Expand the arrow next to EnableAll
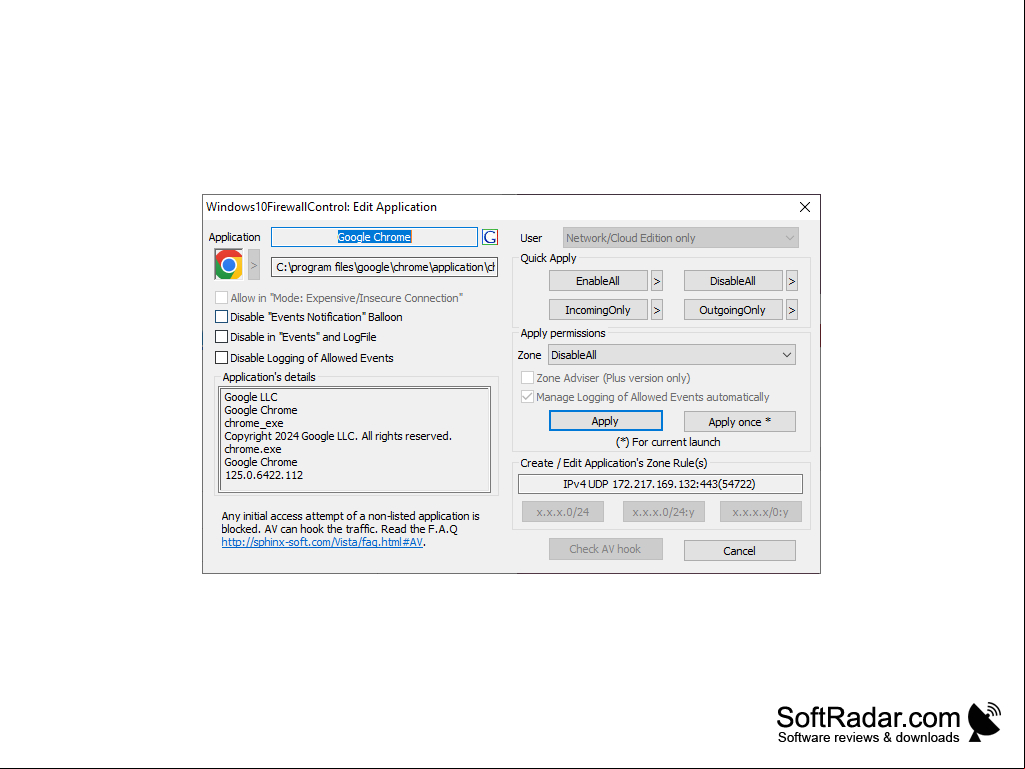The image size is (1025, 769). pos(657,281)
